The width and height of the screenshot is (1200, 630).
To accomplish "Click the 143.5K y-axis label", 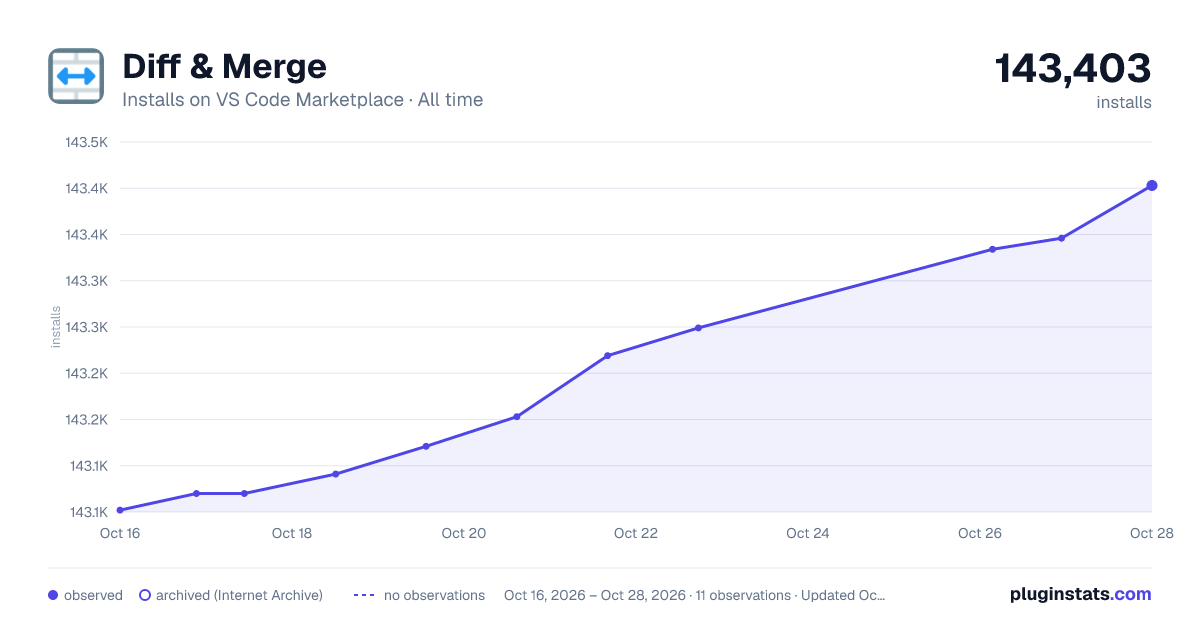I will (87, 142).
